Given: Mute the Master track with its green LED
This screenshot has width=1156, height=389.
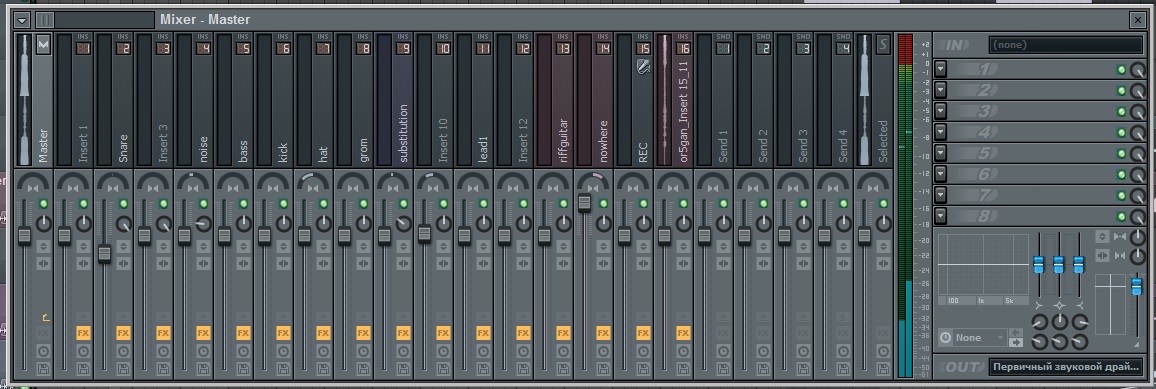Looking at the screenshot, I should click(x=43, y=203).
